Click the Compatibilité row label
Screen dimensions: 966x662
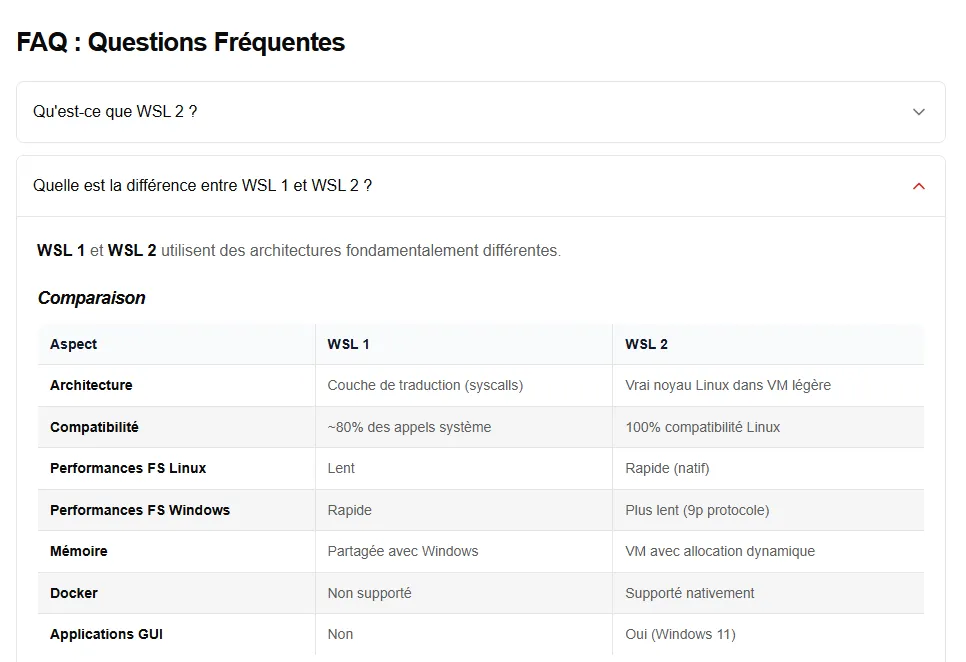(94, 427)
